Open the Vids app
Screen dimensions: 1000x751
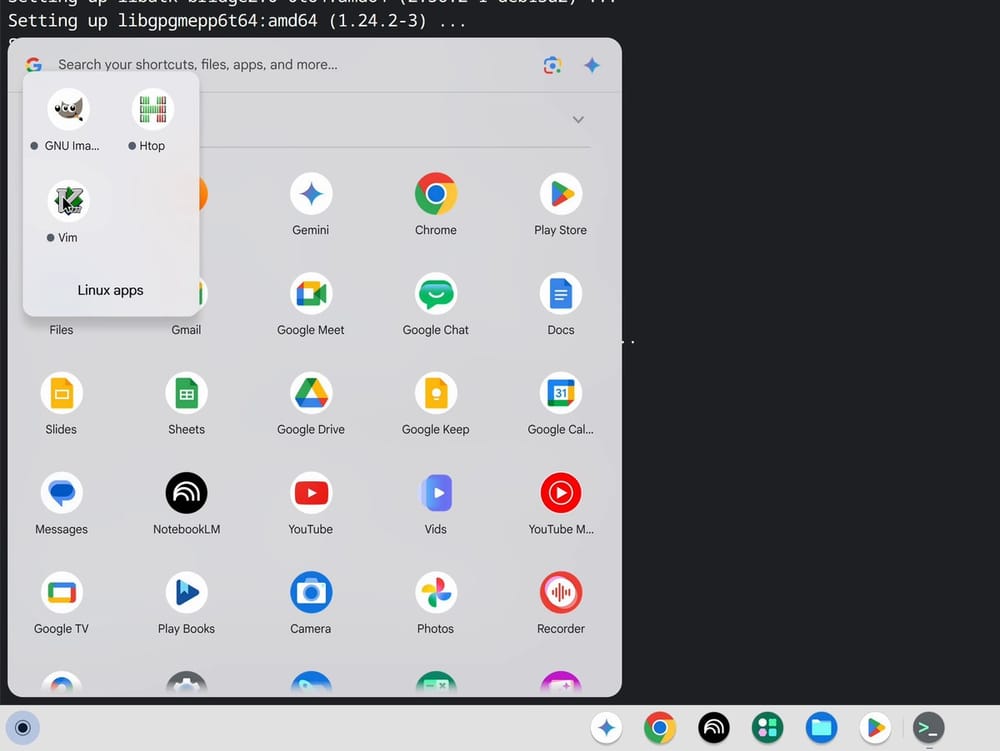click(x=436, y=493)
